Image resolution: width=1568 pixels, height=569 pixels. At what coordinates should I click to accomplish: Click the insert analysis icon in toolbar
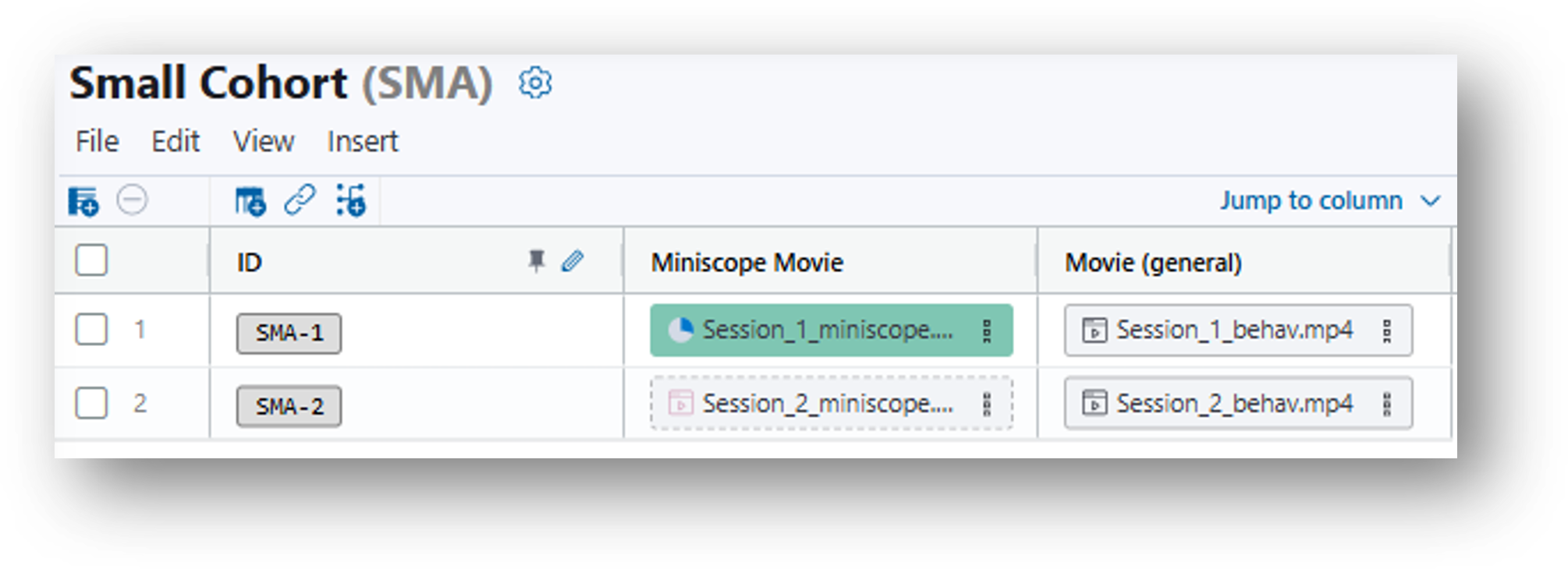coord(351,200)
